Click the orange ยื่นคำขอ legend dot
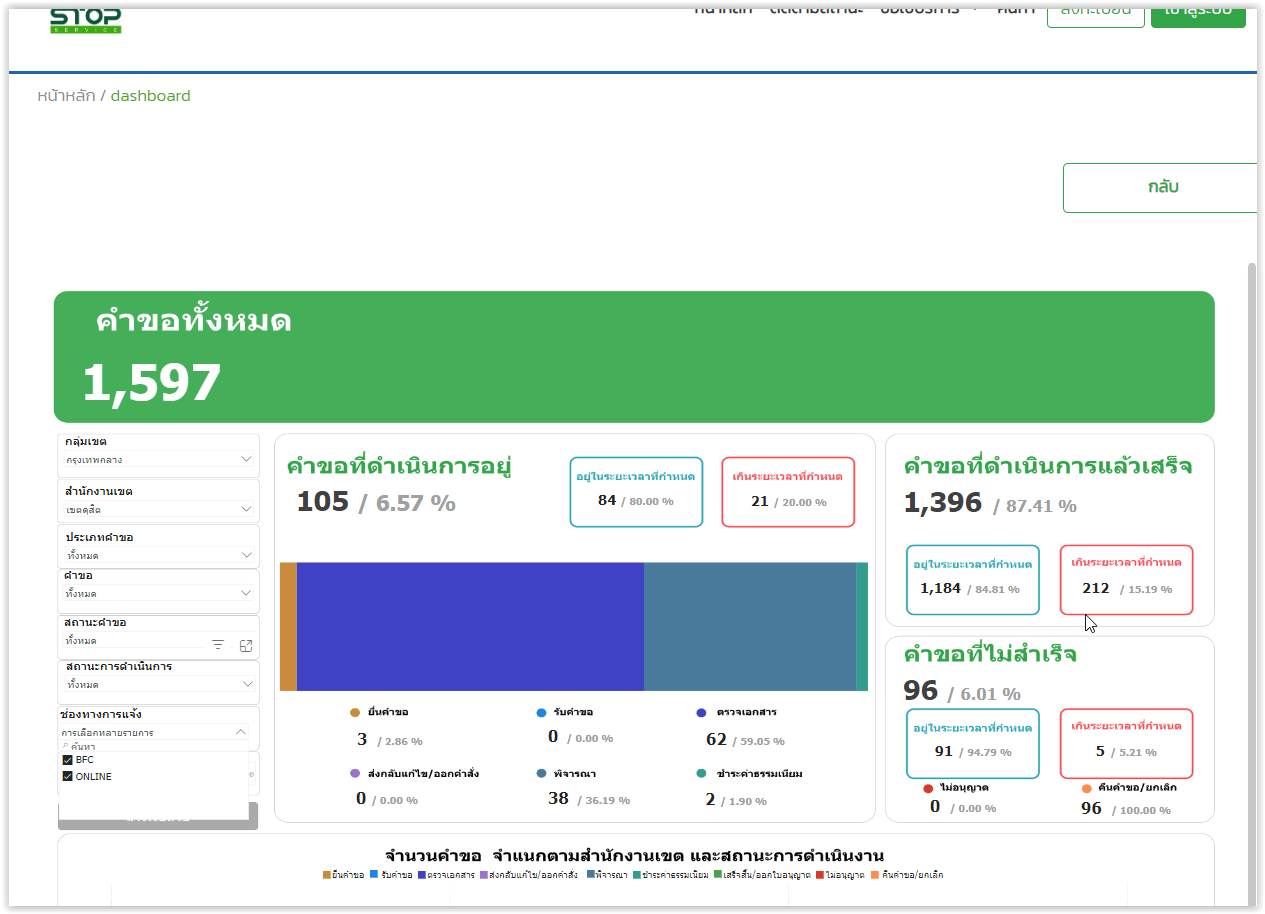 [355, 713]
